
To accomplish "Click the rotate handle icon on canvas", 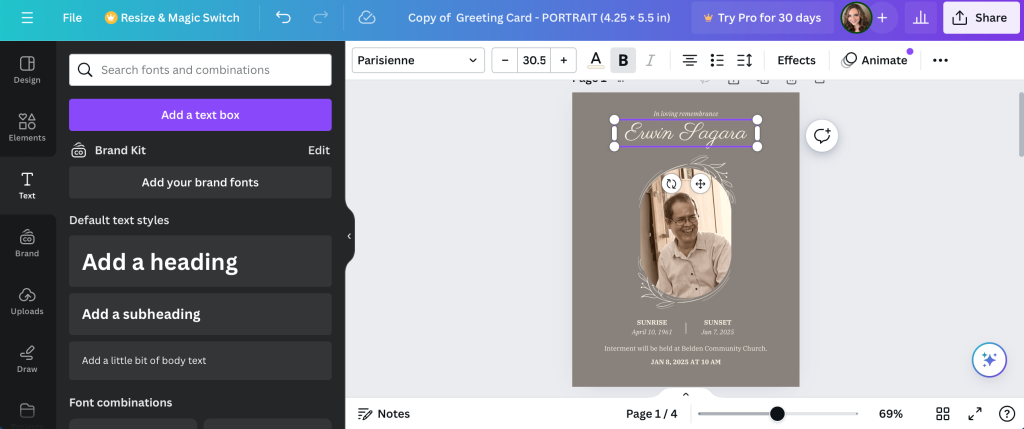I will coord(671,184).
